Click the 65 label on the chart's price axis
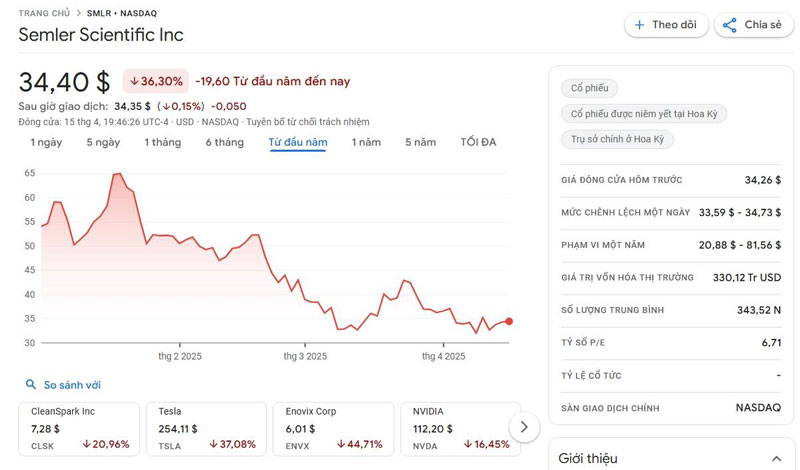Screen dimensions: 800x470 pos(30,173)
